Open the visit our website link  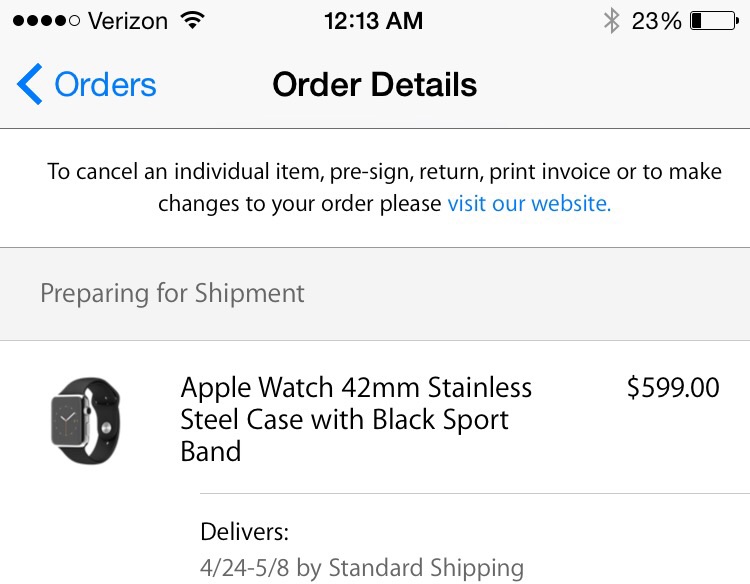tap(529, 203)
